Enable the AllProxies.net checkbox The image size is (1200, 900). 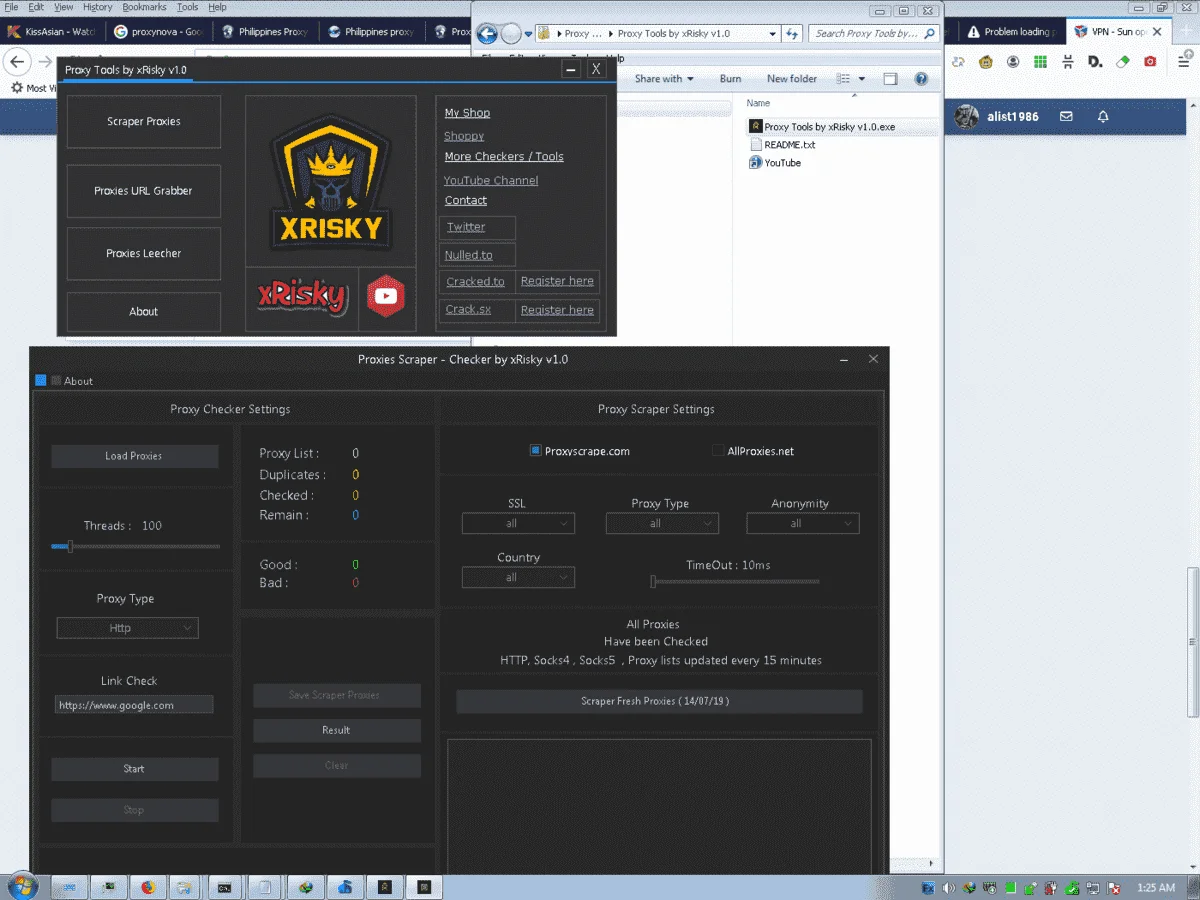[x=718, y=451]
